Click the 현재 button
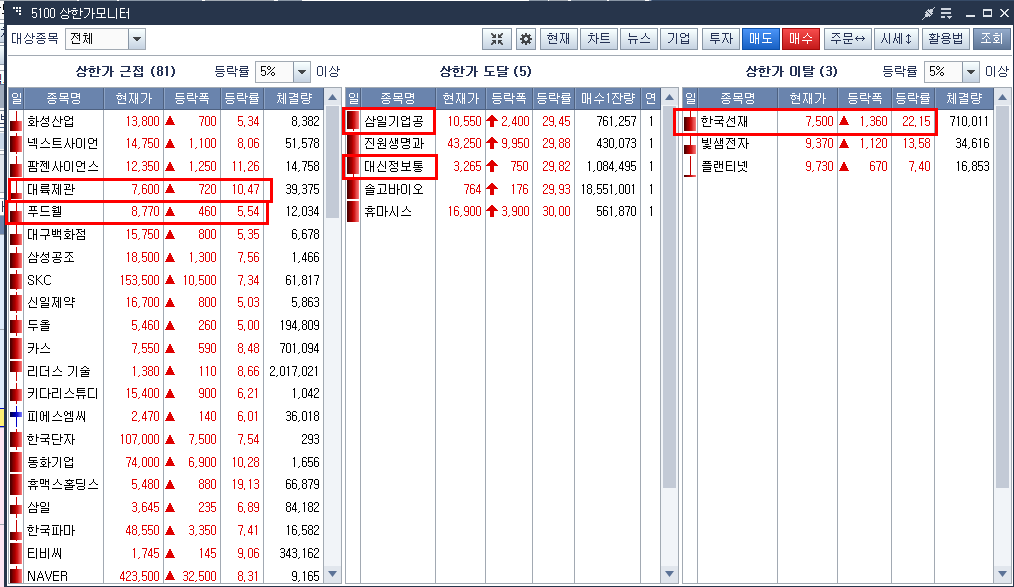This screenshot has height=587, width=1014. 558,39
